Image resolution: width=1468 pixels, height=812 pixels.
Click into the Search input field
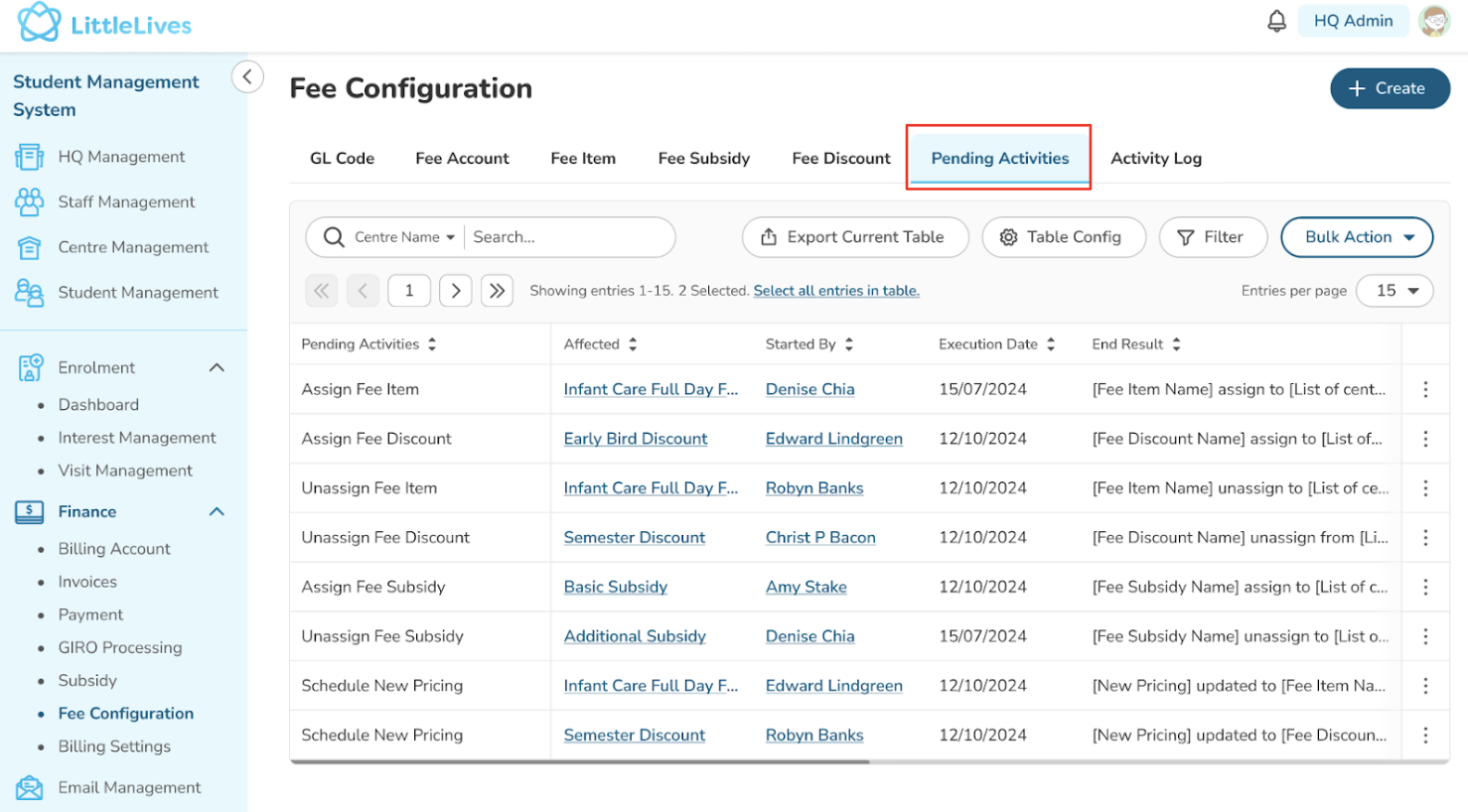pos(566,237)
